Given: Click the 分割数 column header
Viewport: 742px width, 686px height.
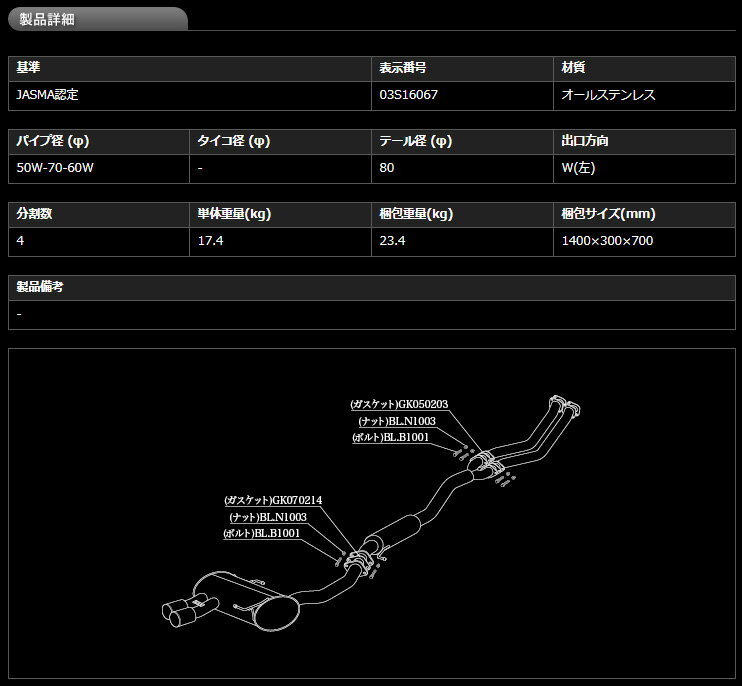Looking at the screenshot, I should [37, 214].
